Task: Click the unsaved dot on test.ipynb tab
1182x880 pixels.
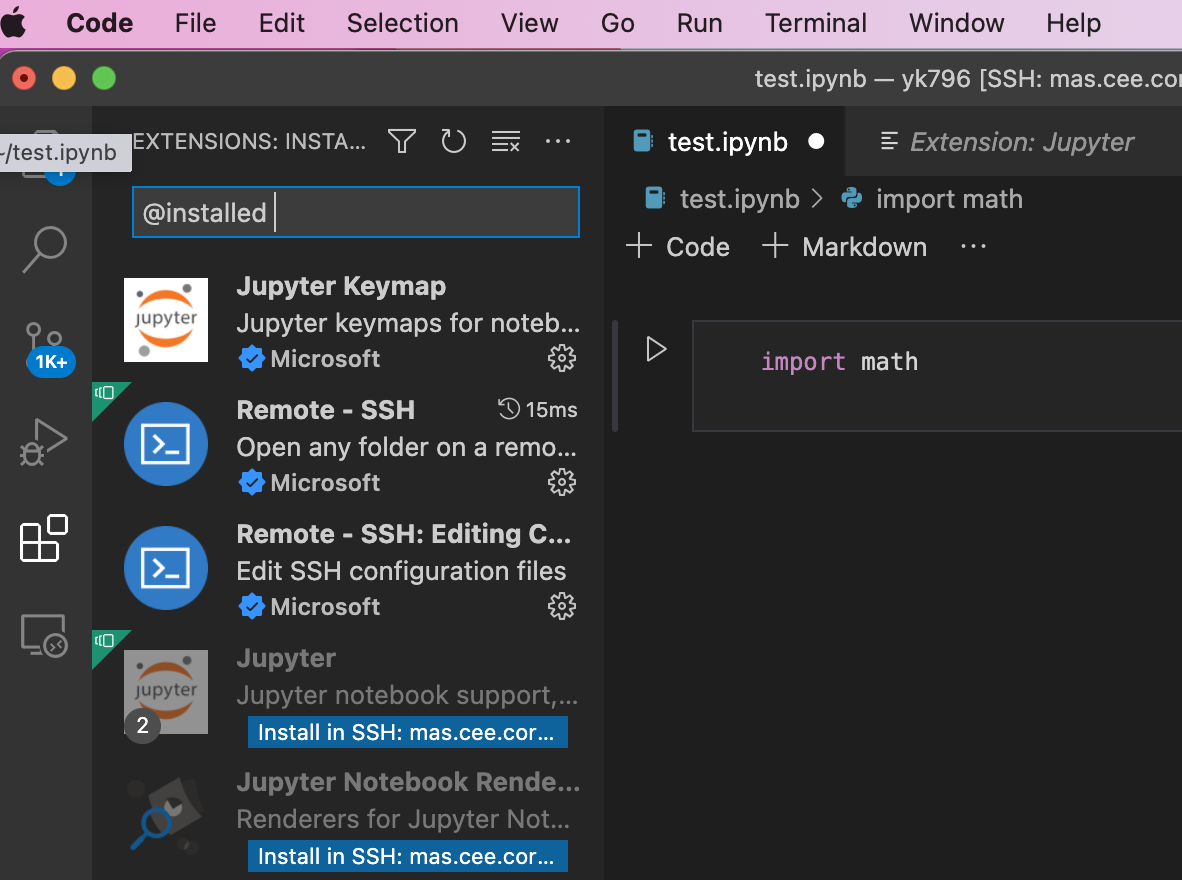Action: [816, 141]
